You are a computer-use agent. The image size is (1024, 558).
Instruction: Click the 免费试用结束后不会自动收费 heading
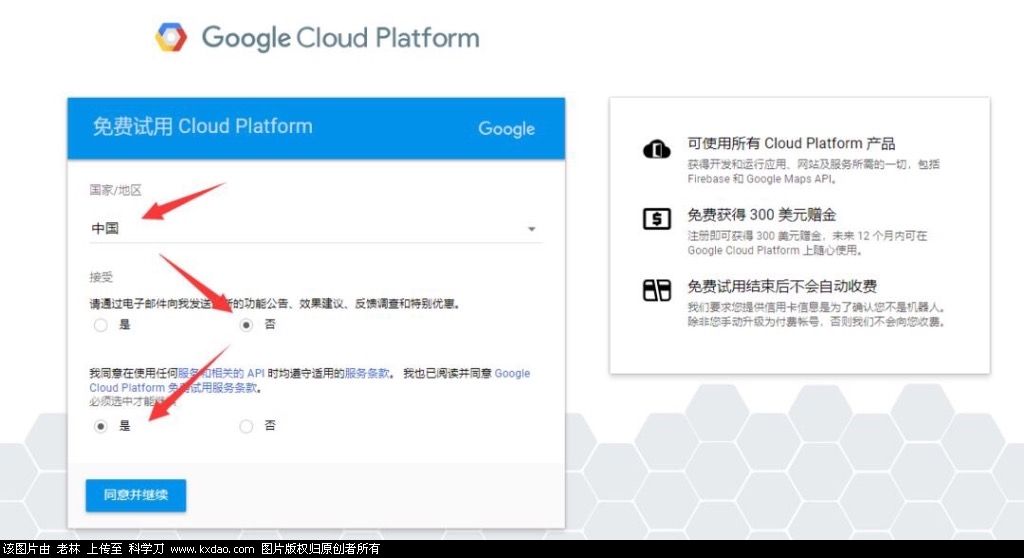(782, 286)
